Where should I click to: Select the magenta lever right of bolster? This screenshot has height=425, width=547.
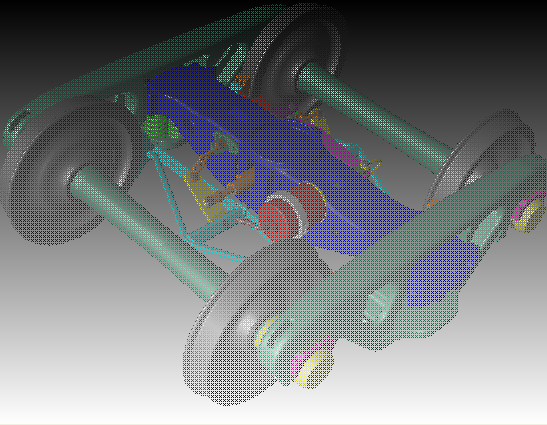pyautogui.click(x=340, y=151)
